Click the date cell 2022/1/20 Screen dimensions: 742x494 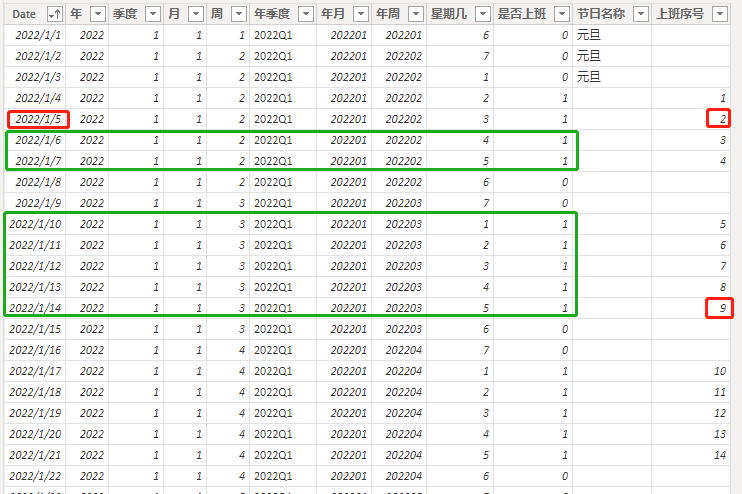pos(35,434)
